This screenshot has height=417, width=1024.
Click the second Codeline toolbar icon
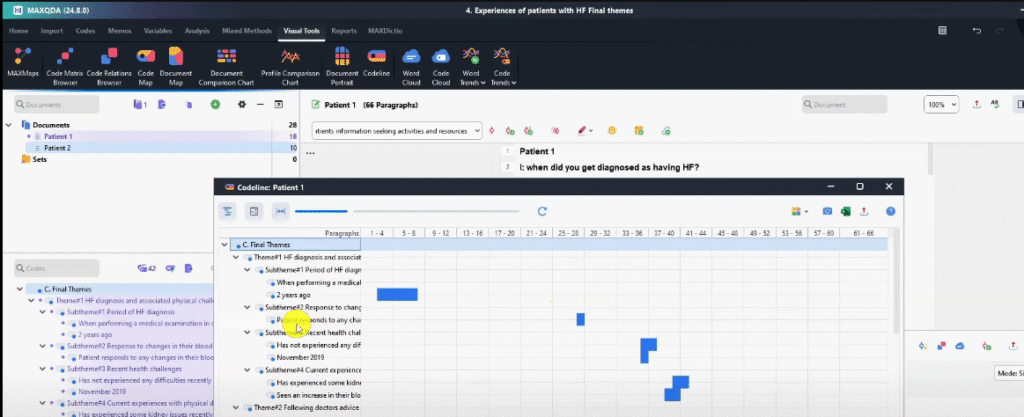click(x=254, y=211)
